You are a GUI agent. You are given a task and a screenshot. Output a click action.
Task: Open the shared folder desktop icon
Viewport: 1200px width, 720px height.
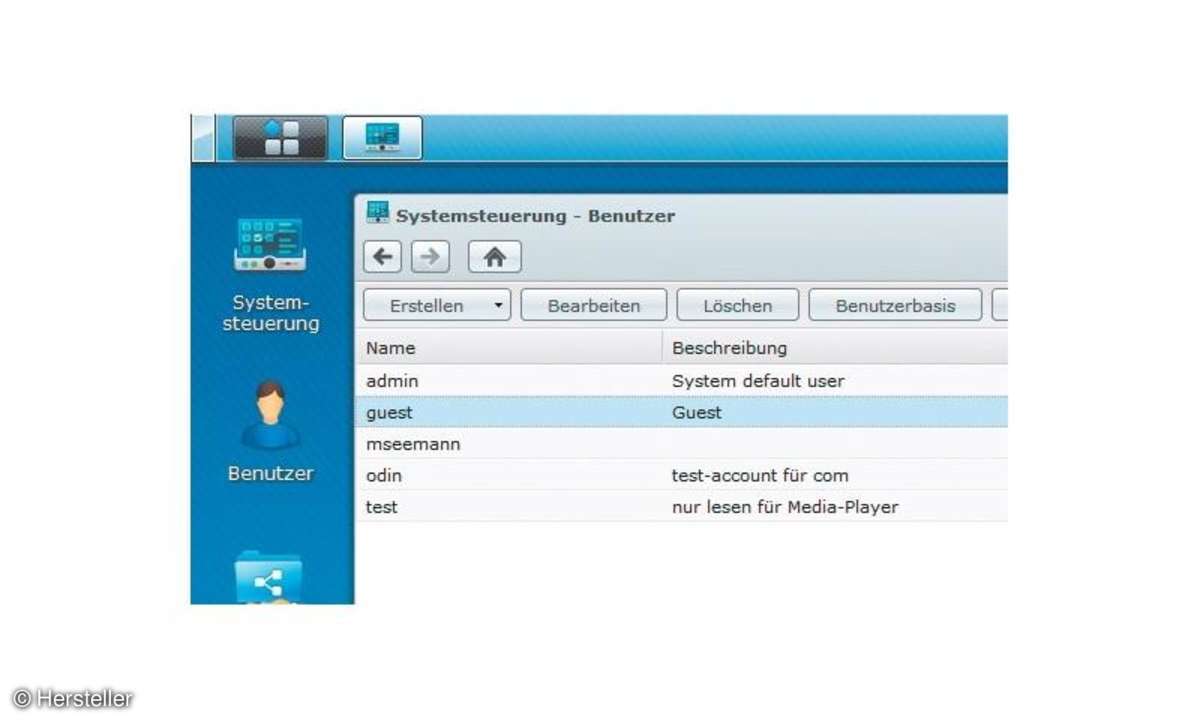268,577
